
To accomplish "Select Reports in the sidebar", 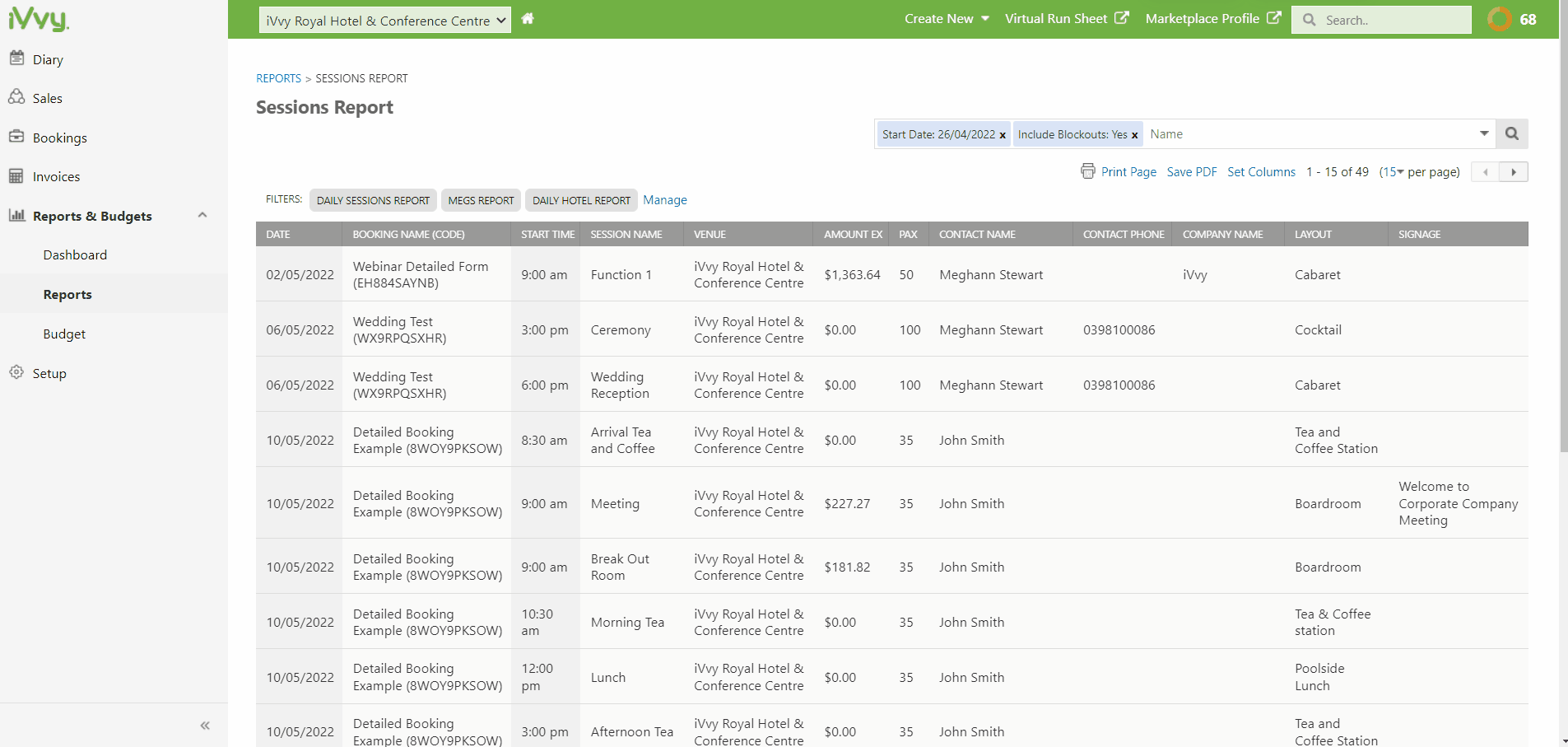I will [x=67, y=294].
